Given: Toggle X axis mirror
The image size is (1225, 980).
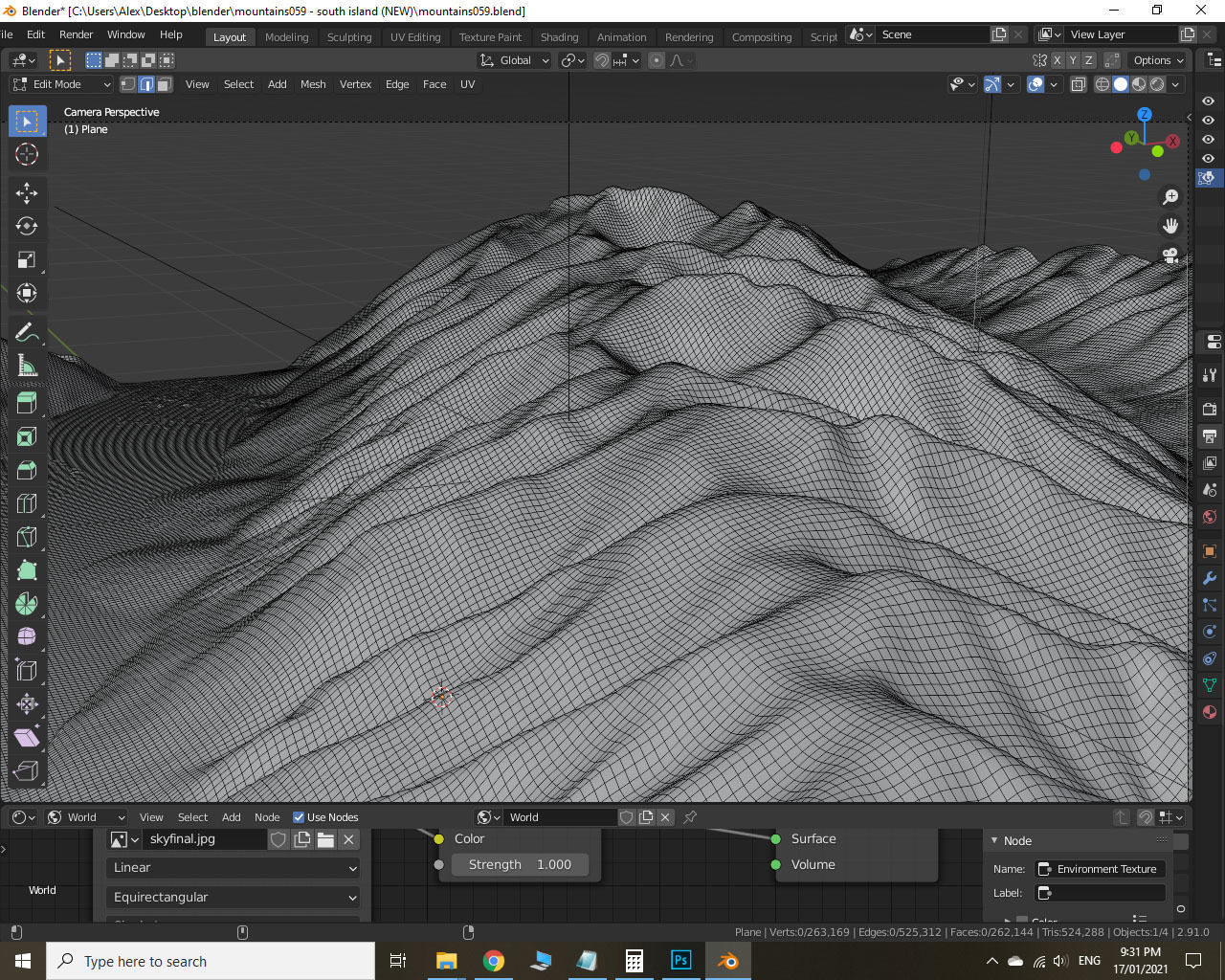Looking at the screenshot, I should tap(1058, 60).
